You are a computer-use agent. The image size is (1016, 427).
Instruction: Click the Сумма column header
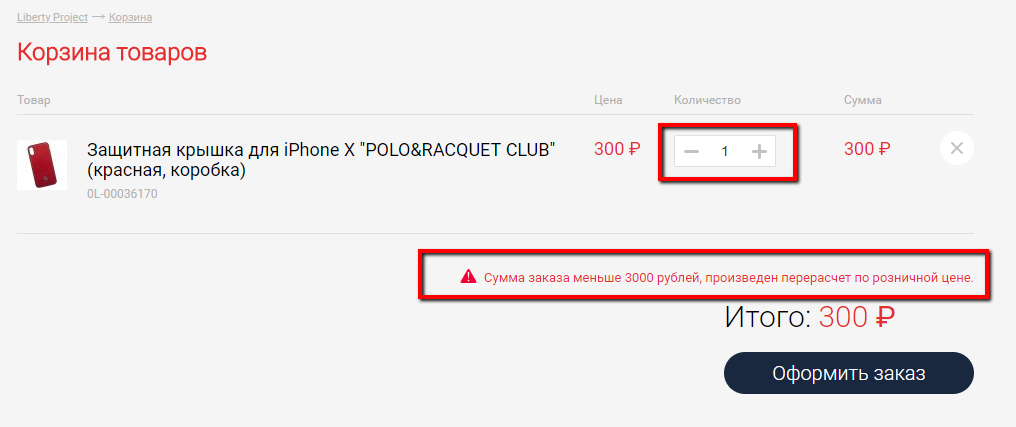click(862, 100)
